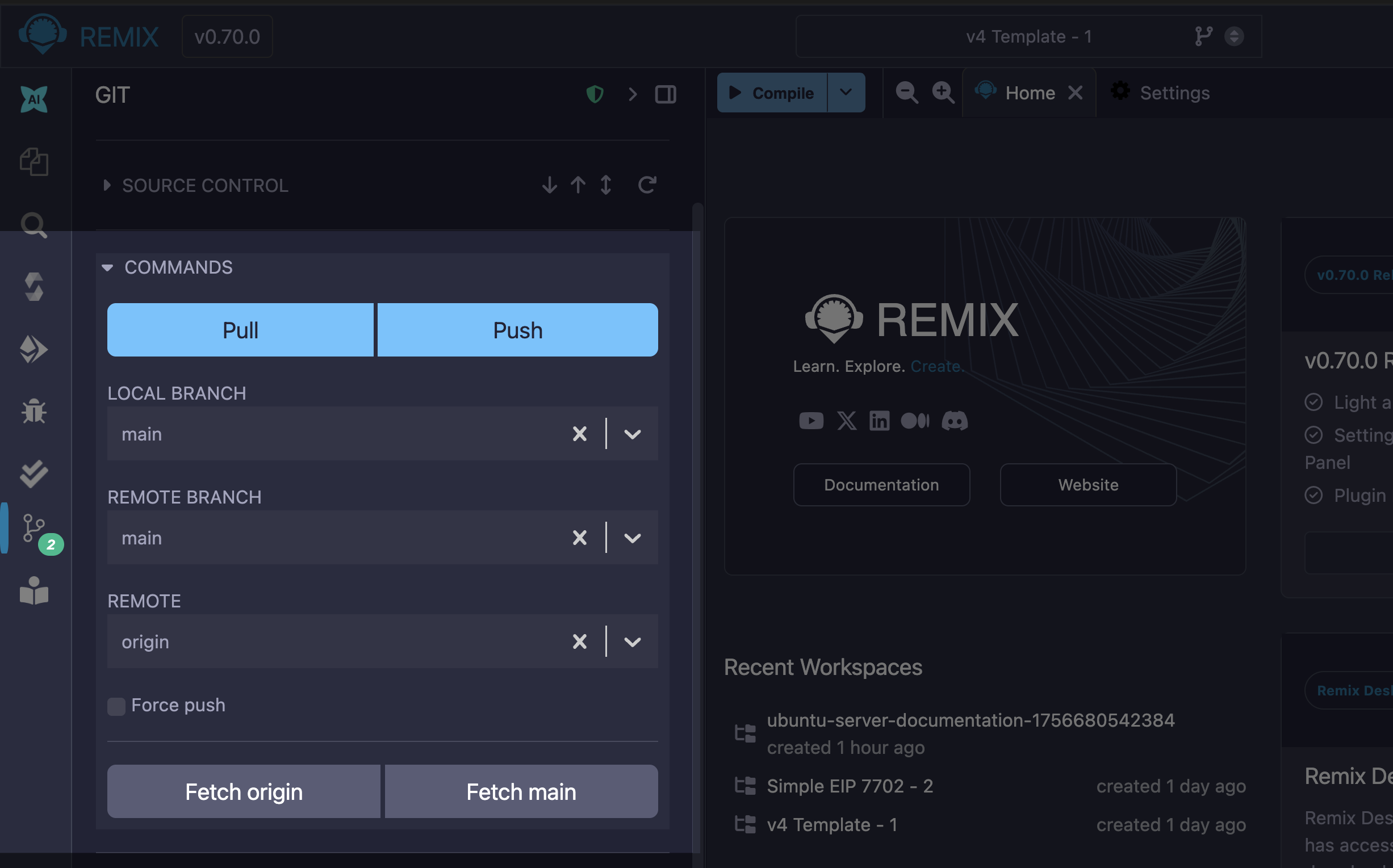Click the Compile button
Viewport: 1393px width, 868px height.
pyautogui.click(x=772, y=93)
